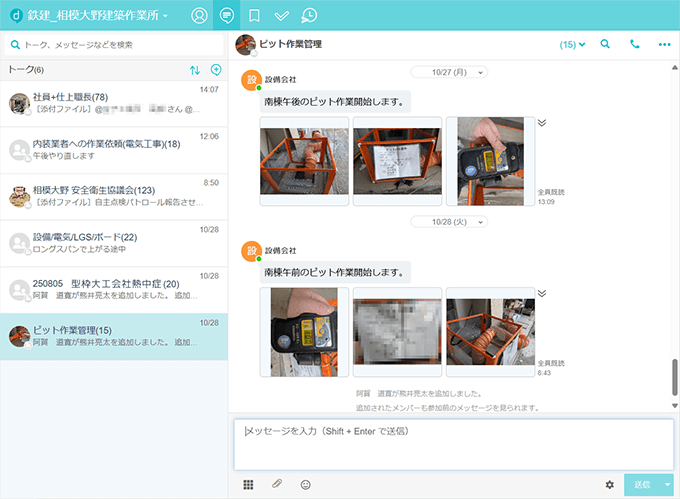
Task: Open input settings gear icon
Action: pyautogui.click(x=610, y=485)
